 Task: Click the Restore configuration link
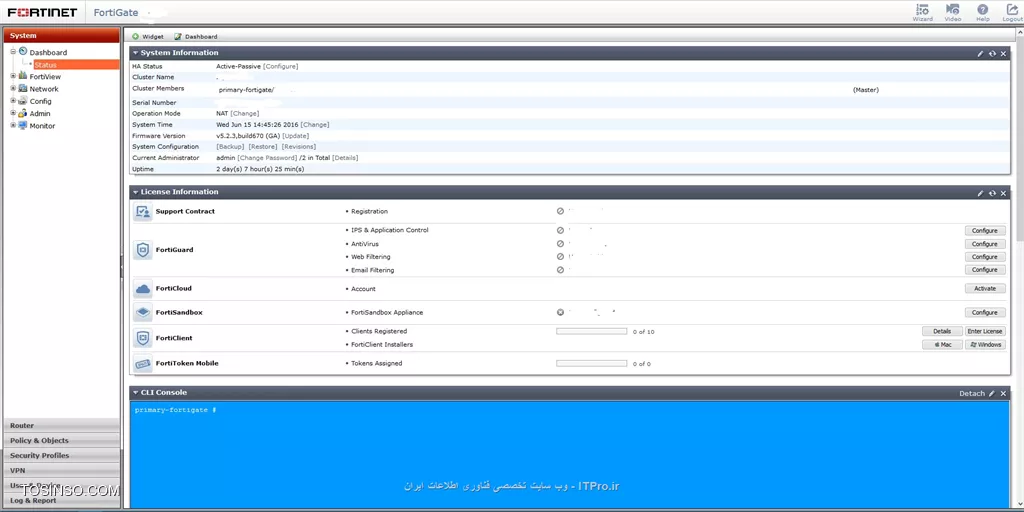click(263, 147)
